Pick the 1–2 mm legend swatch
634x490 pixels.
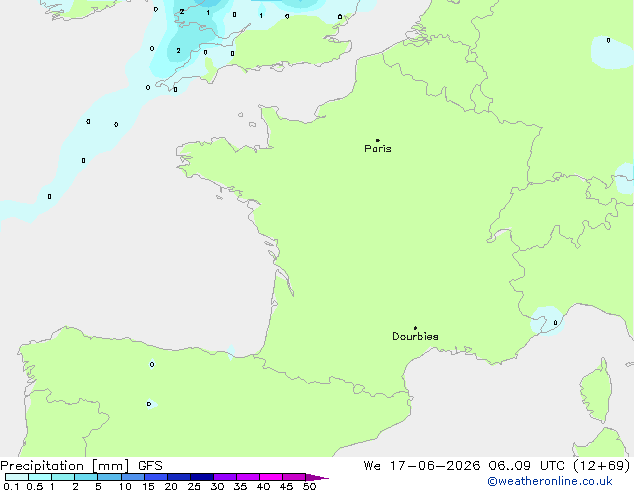click(63, 477)
